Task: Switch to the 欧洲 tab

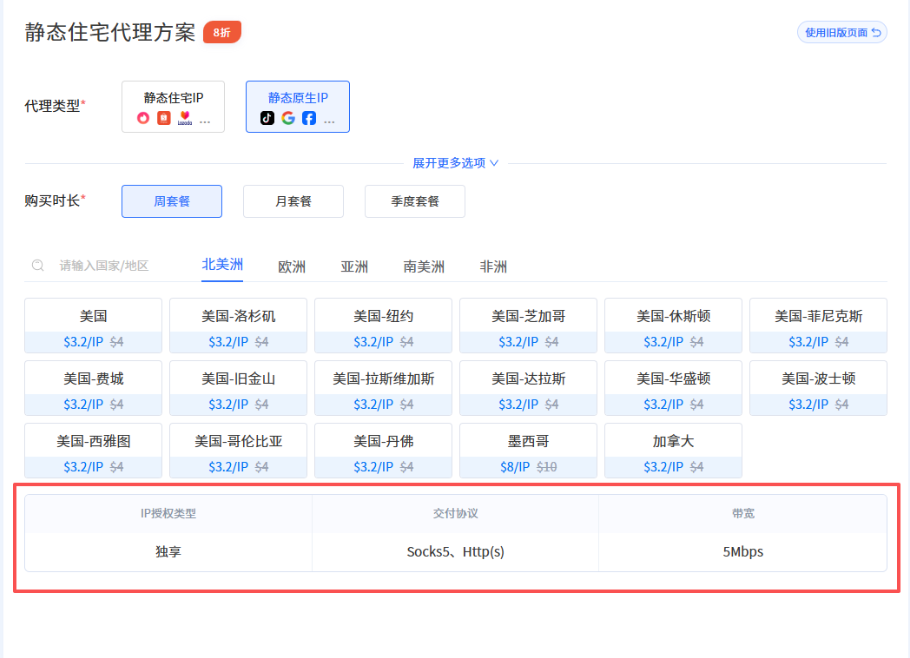Action: click(x=292, y=267)
